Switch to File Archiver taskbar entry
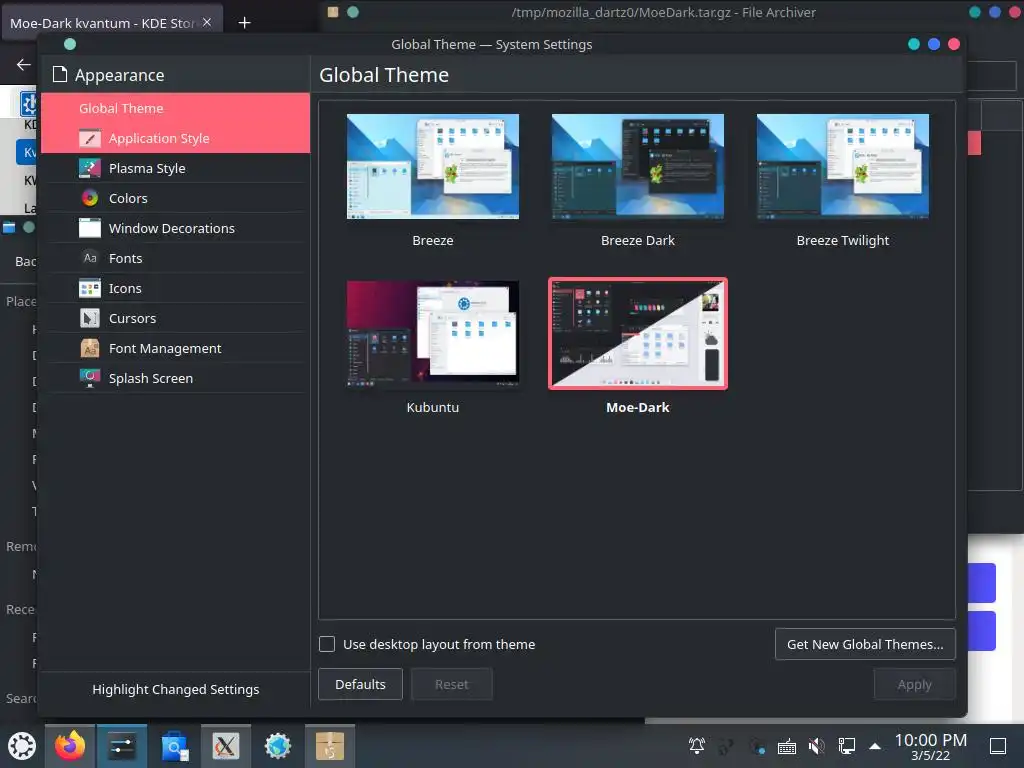This screenshot has height=768, width=1024. (330, 746)
